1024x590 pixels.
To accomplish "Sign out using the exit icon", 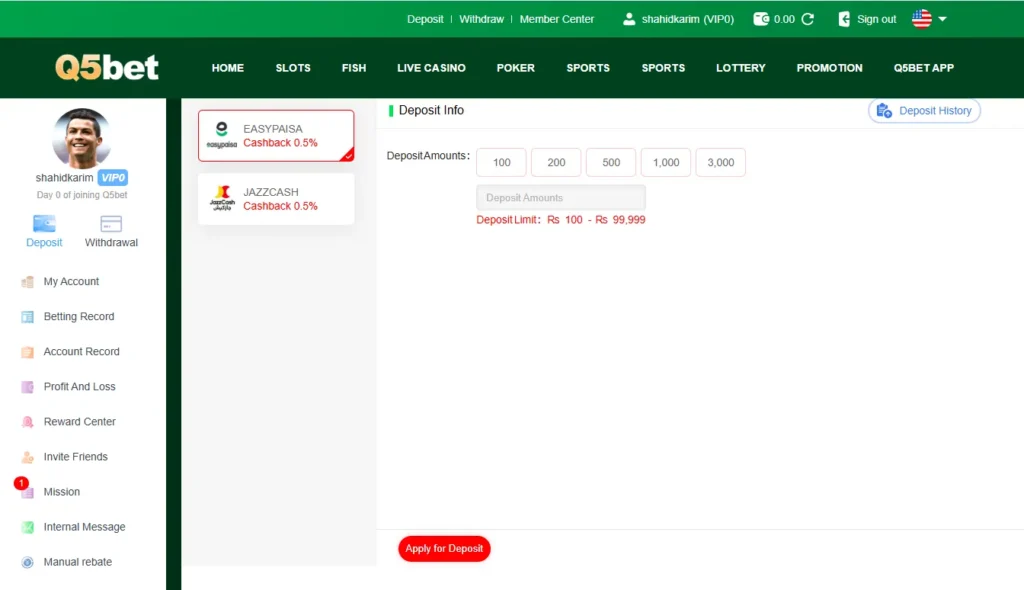I will (843, 18).
